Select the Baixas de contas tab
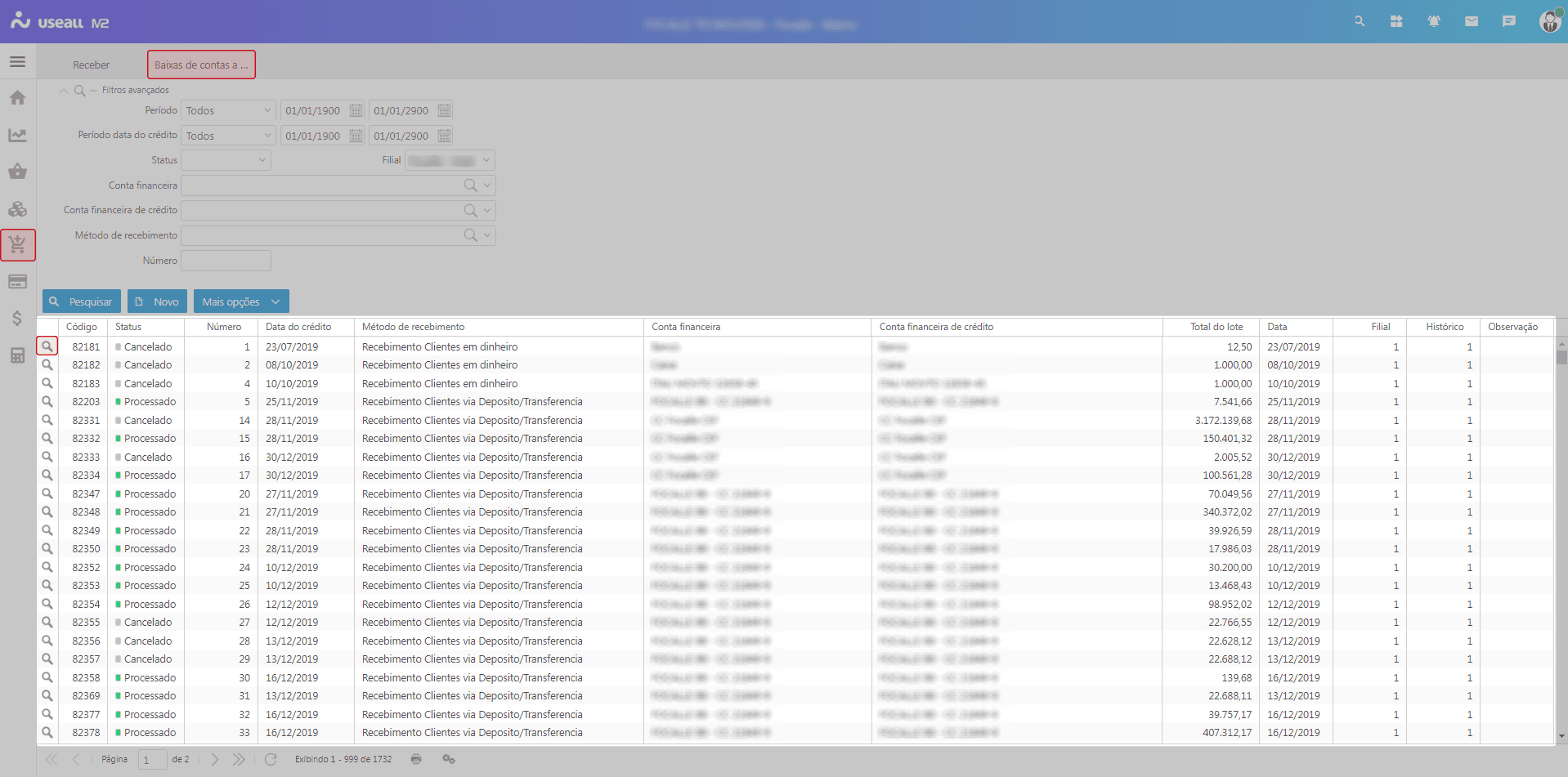The height and width of the screenshot is (777, 1568). pos(201,65)
